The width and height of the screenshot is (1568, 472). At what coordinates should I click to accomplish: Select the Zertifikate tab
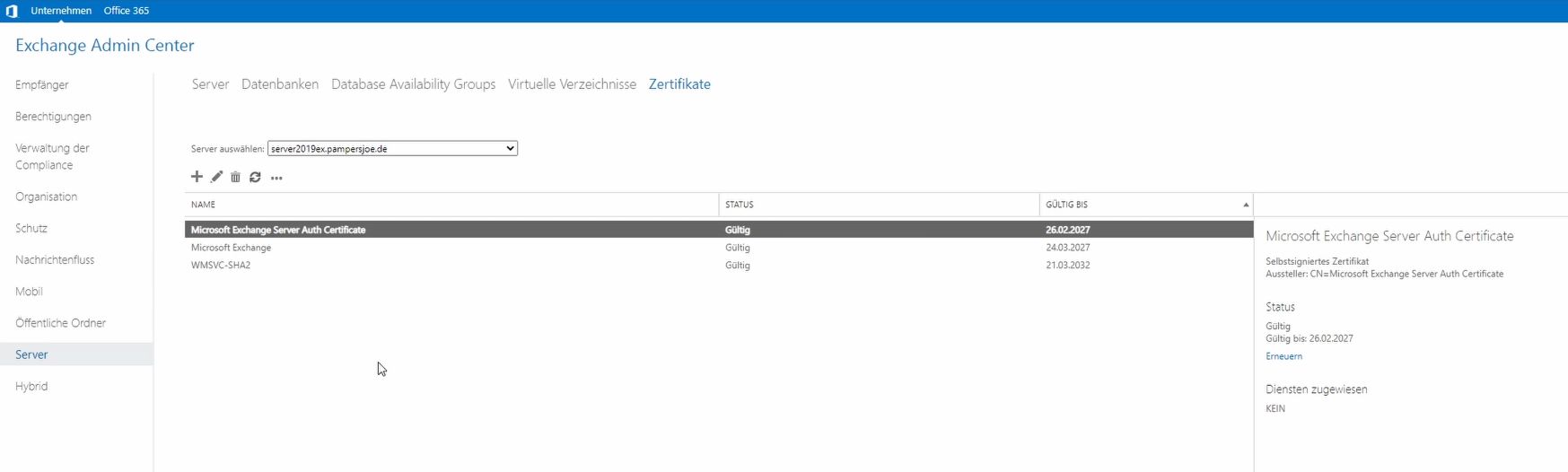[x=679, y=84]
